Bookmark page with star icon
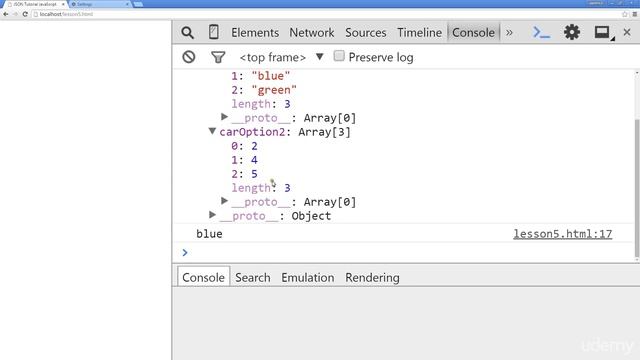 624,14
